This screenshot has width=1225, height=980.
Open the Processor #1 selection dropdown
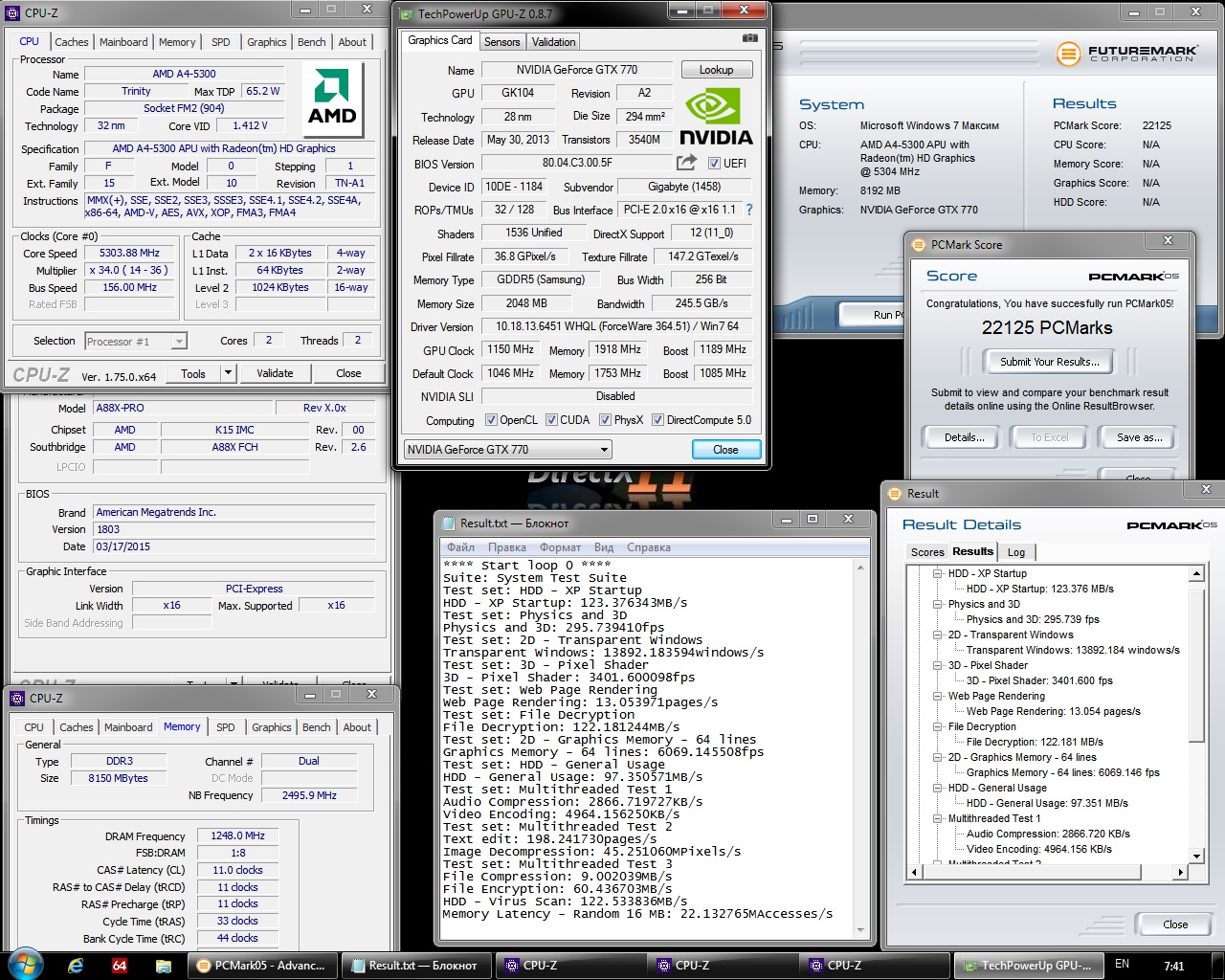(135, 342)
